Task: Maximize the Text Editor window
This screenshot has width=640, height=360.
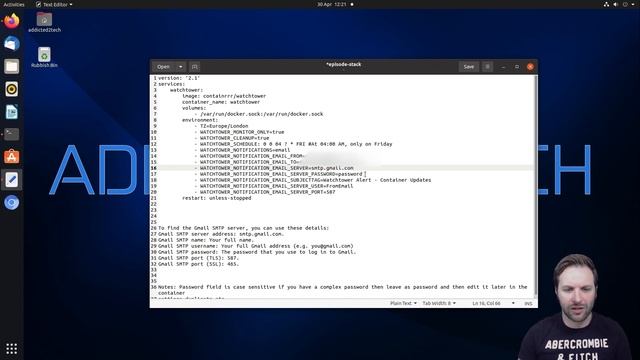Action: click(517, 67)
